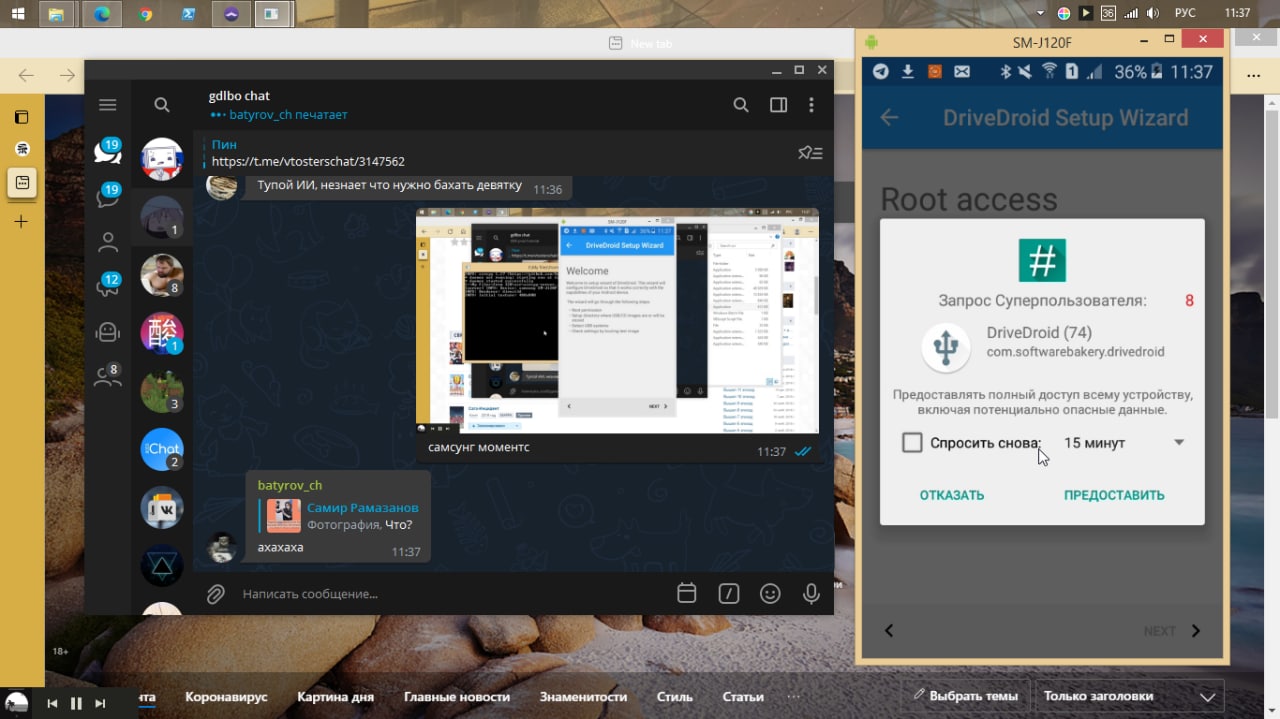Open chat with triangle logo avatar
This screenshot has width=1280, height=719.
161,566
